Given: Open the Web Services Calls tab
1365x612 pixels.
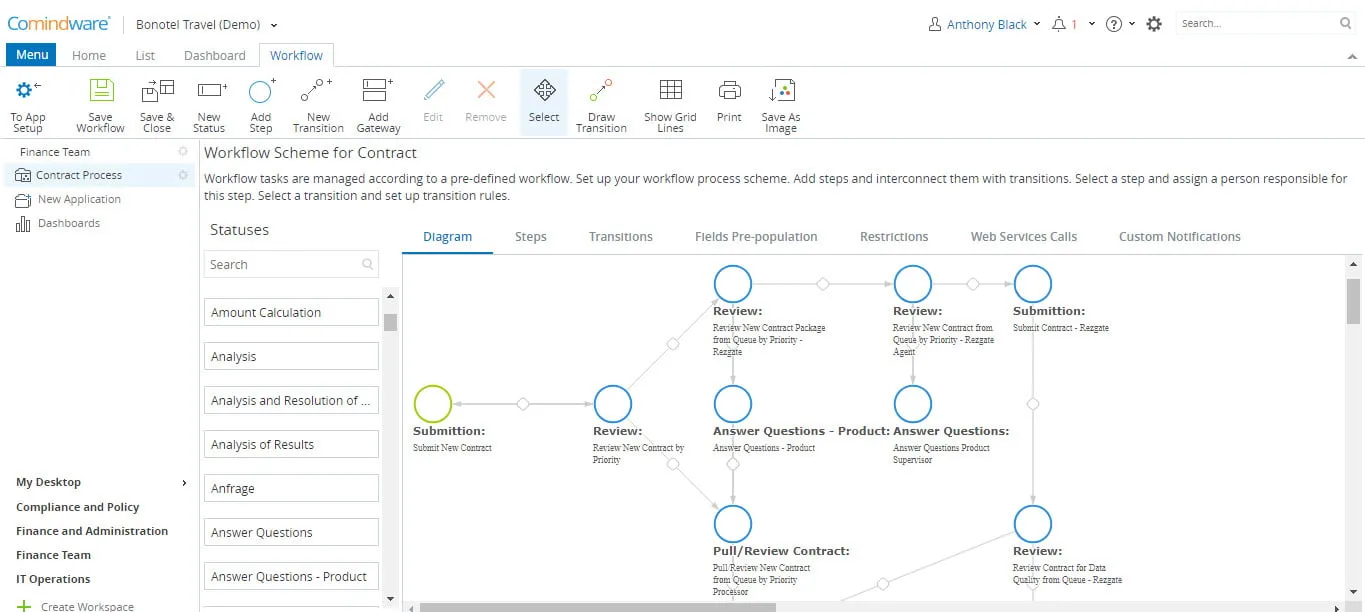Looking at the screenshot, I should click(x=1024, y=237).
